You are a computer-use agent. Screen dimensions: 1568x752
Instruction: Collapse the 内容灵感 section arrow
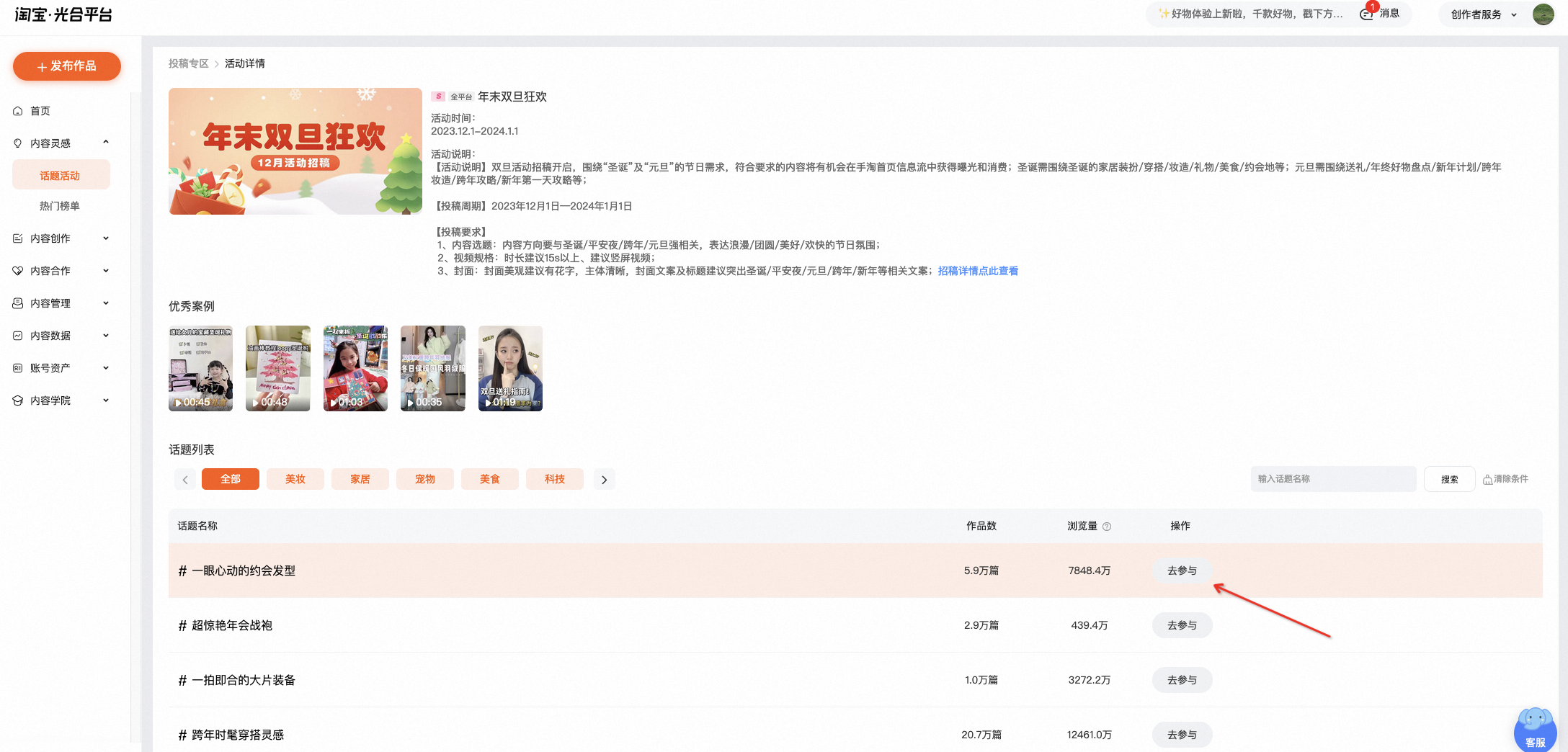(x=106, y=143)
